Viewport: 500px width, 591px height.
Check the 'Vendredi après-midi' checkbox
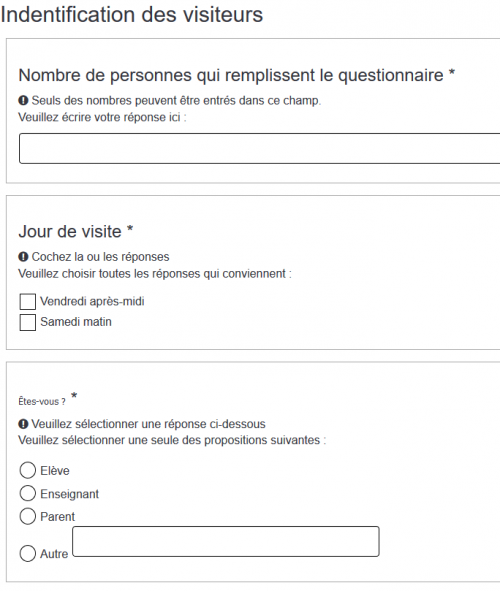click(28, 302)
